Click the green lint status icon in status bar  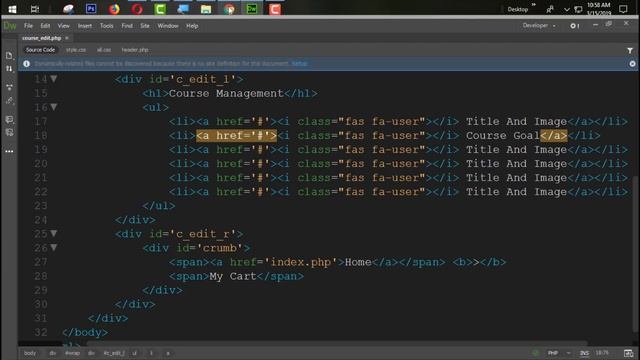click(536, 353)
